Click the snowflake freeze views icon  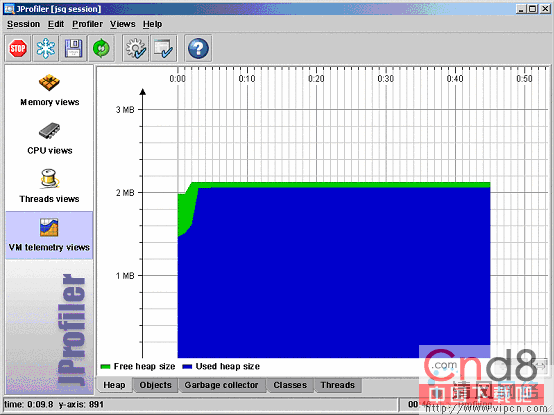46,48
